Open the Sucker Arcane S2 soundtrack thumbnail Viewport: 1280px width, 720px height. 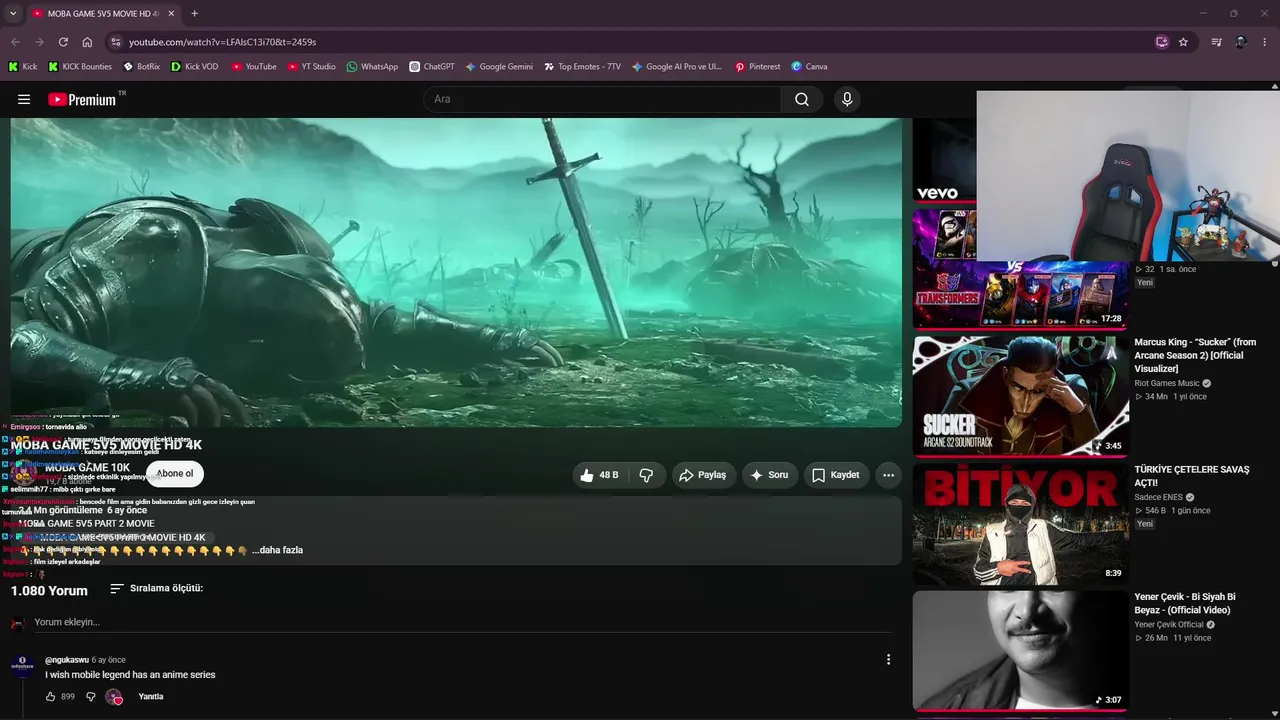pyautogui.click(x=1020, y=395)
